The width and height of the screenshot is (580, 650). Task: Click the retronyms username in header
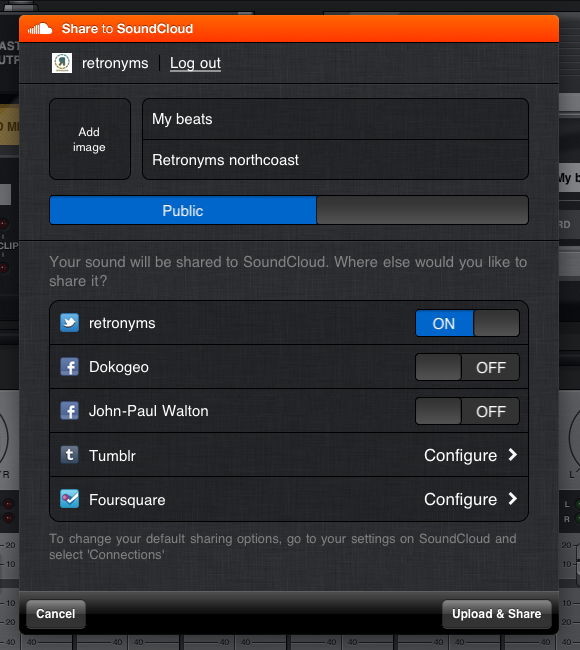click(115, 63)
